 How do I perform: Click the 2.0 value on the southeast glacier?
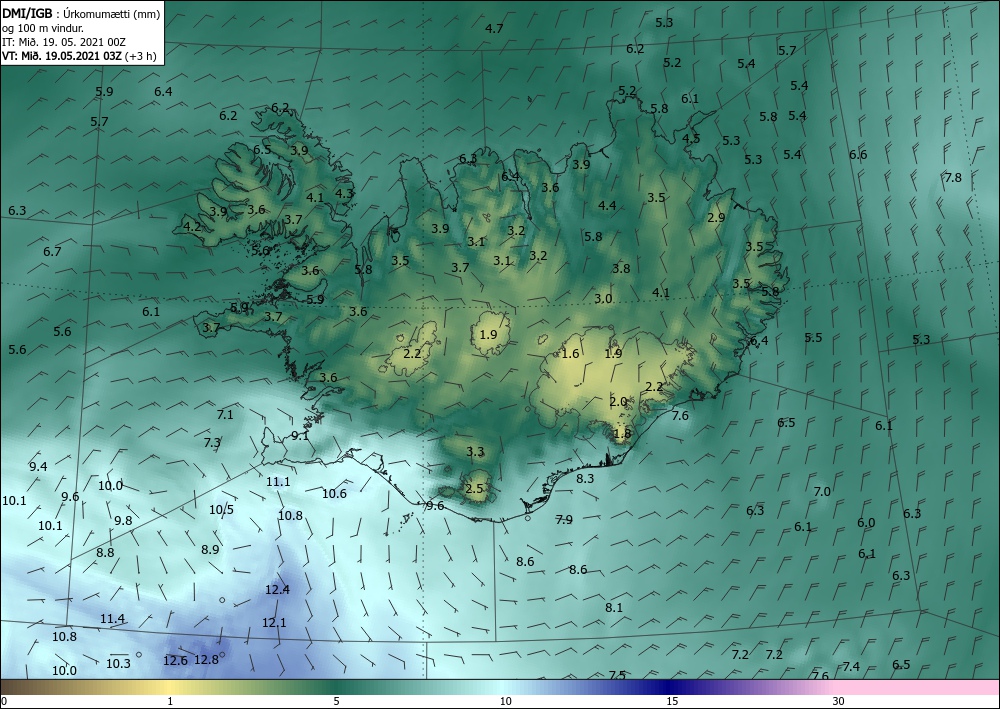[618, 402]
